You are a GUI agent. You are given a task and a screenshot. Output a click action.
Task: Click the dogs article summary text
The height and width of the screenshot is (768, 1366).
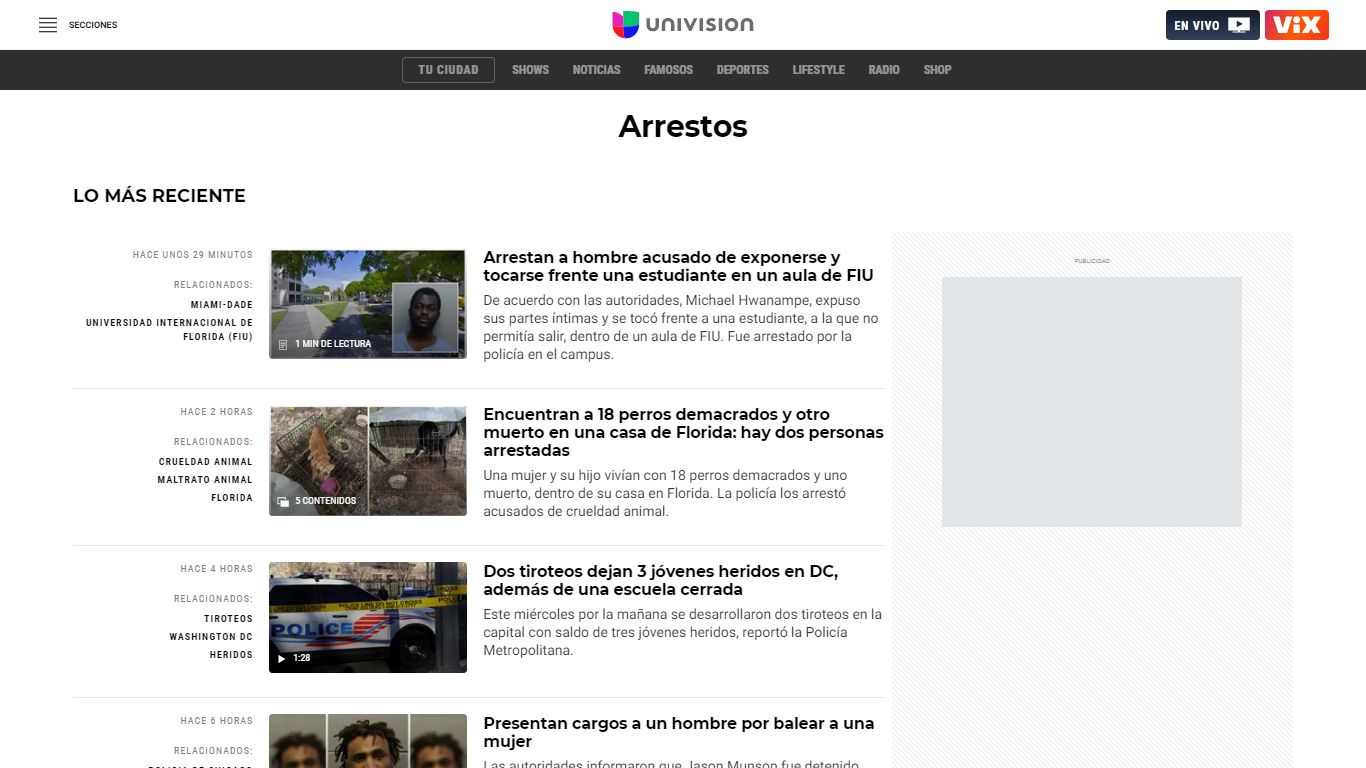[x=665, y=493]
